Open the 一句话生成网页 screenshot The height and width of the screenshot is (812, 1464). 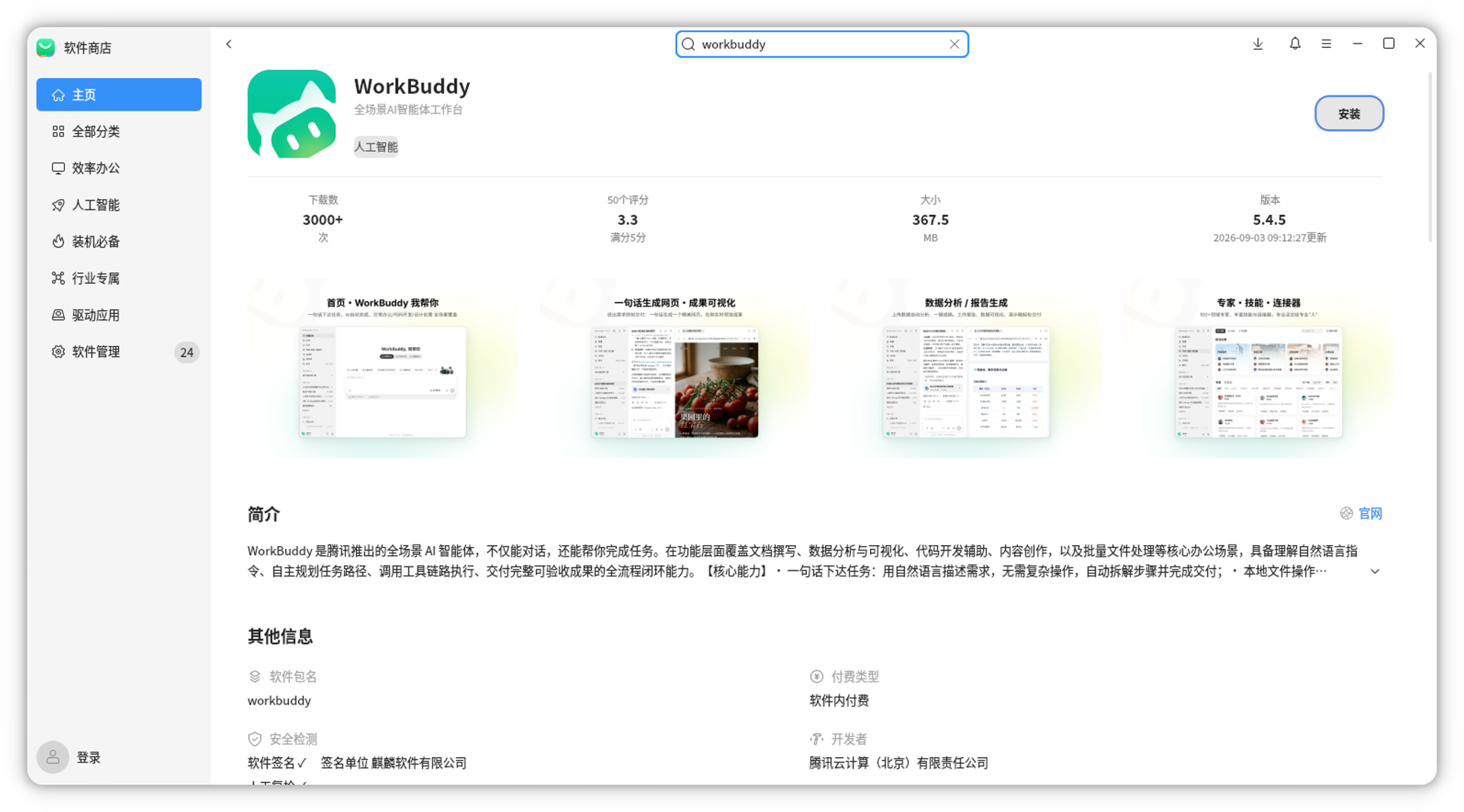(x=675, y=368)
